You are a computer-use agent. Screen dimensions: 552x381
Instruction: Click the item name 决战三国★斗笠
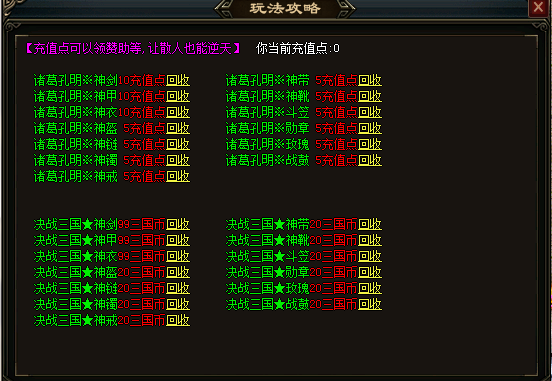(x=268, y=256)
